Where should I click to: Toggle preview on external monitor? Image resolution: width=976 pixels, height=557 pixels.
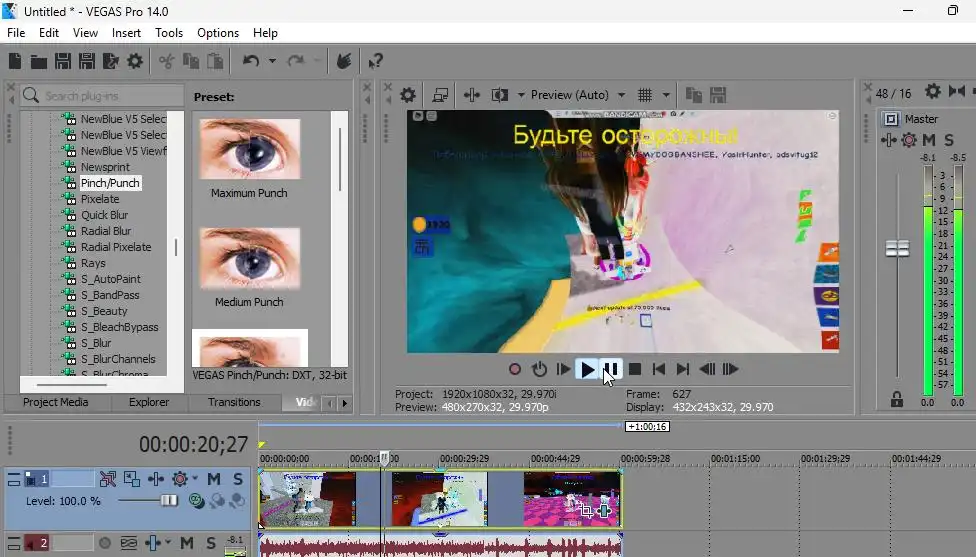click(x=440, y=95)
